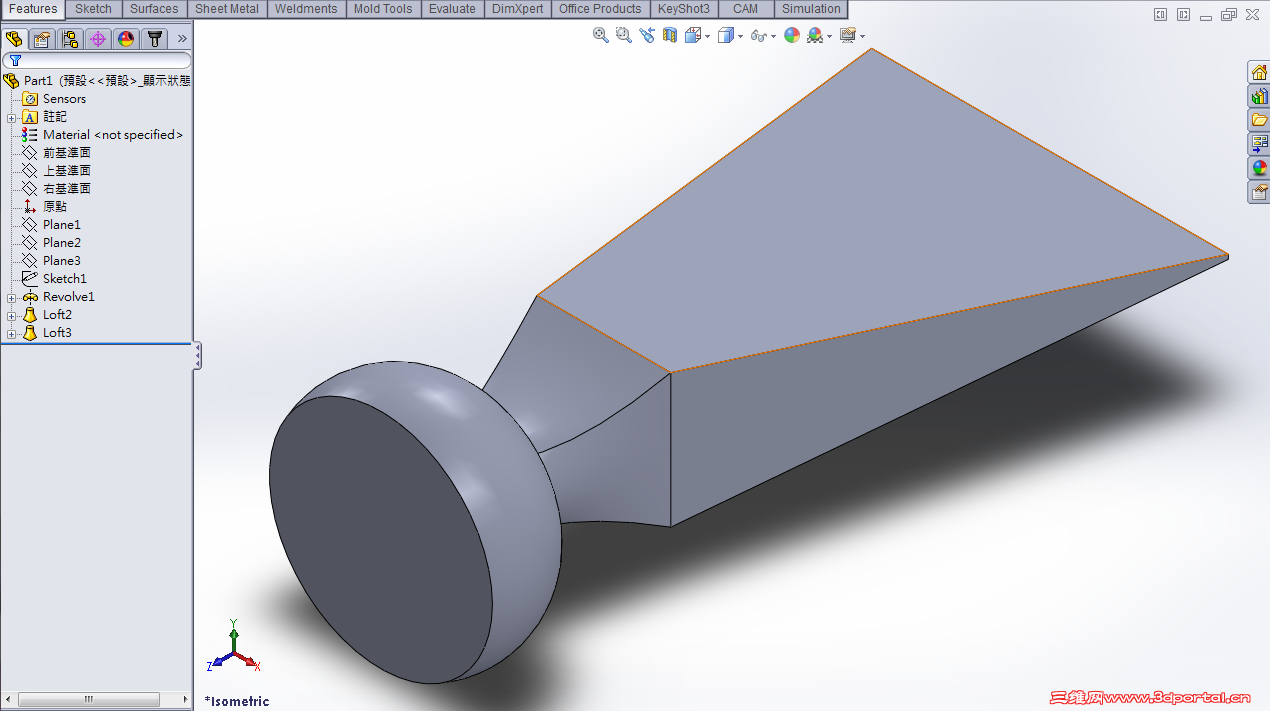Select the Zoom to Fit tool

601,35
